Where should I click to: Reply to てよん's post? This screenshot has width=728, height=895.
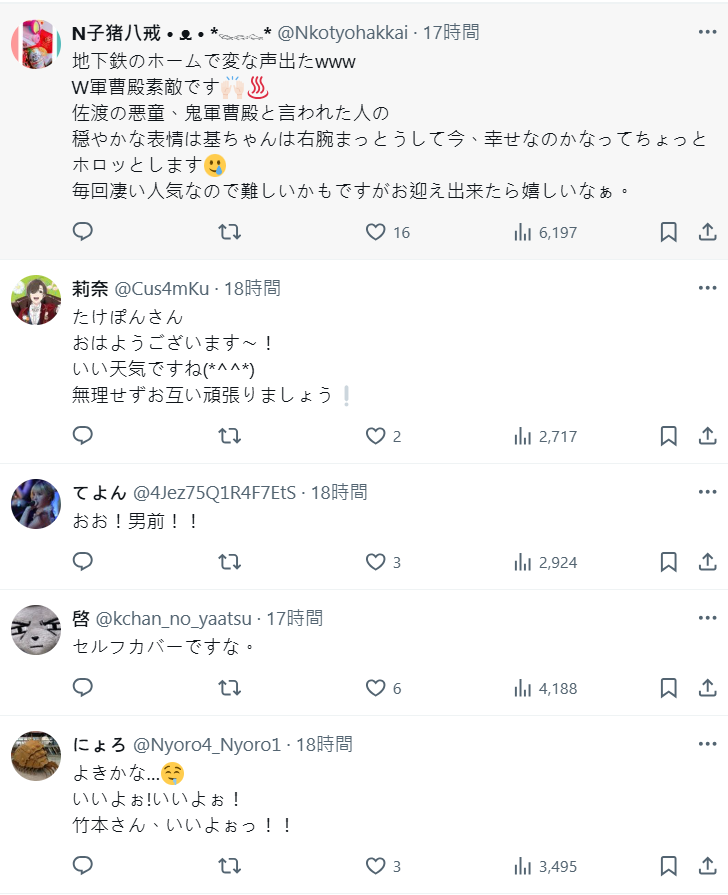pyautogui.click(x=83, y=562)
